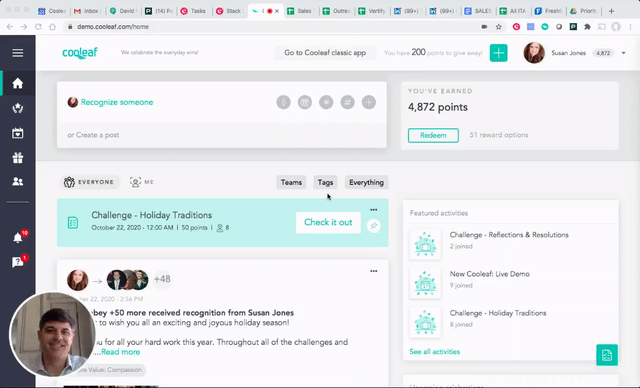Open the Chrome three-dot menu

pos(631,27)
